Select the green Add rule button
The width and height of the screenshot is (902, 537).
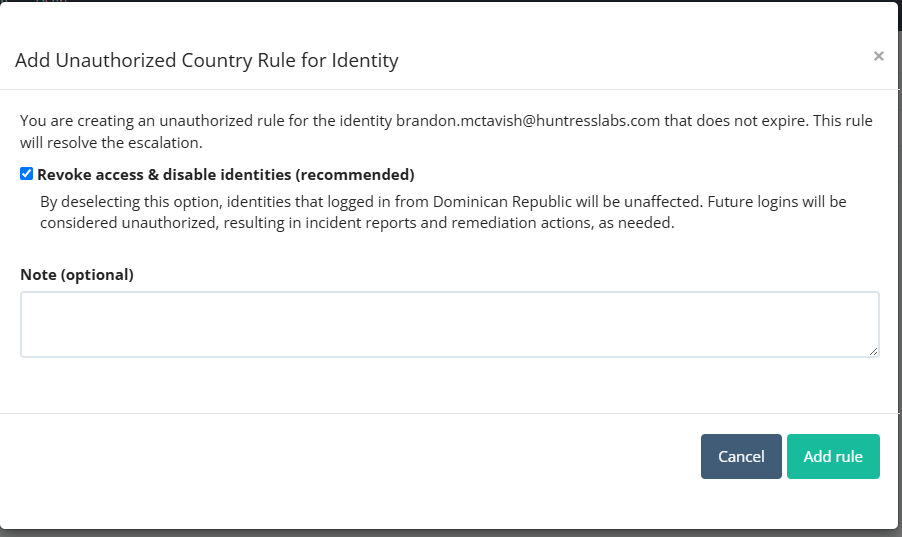(833, 456)
